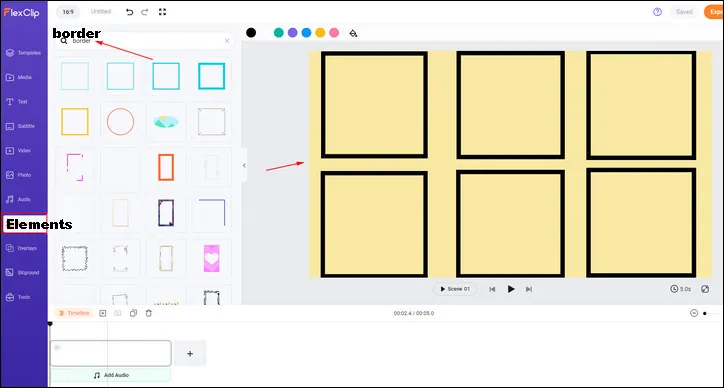Click the delete trash icon
724x388 pixels.
click(149, 313)
